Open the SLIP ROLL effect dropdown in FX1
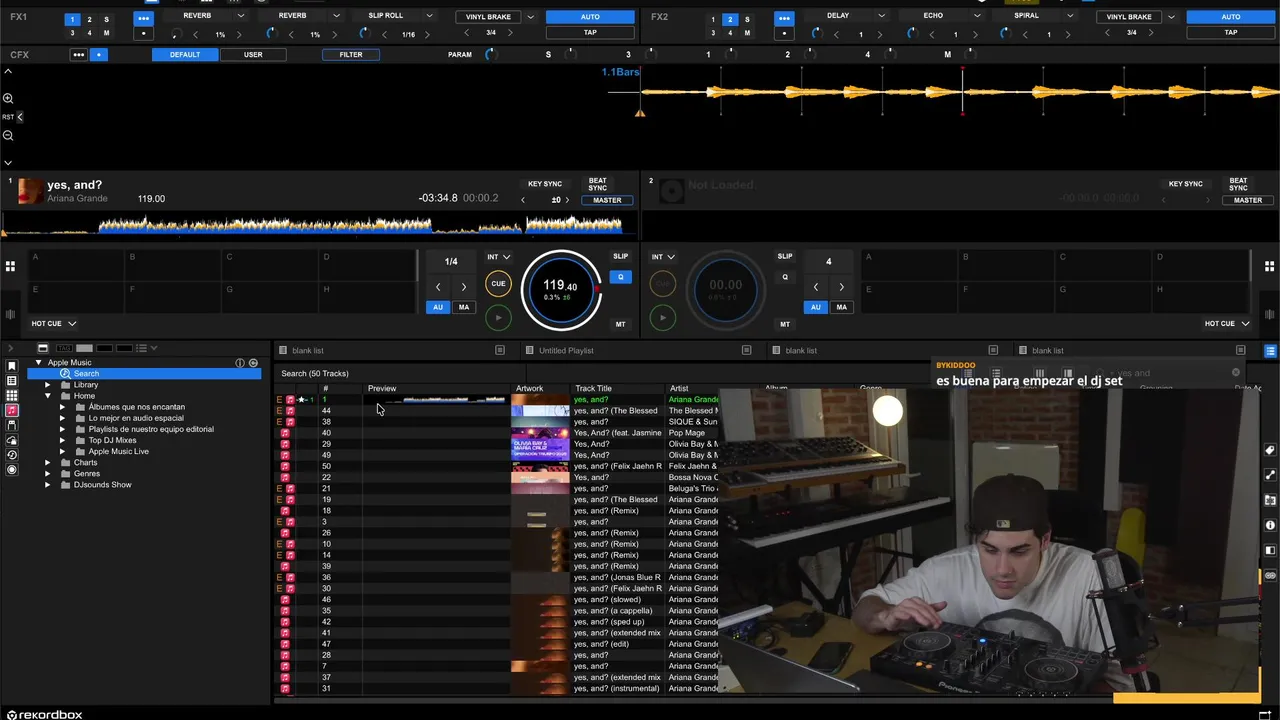The image size is (1280, 720). click(430, 16)
